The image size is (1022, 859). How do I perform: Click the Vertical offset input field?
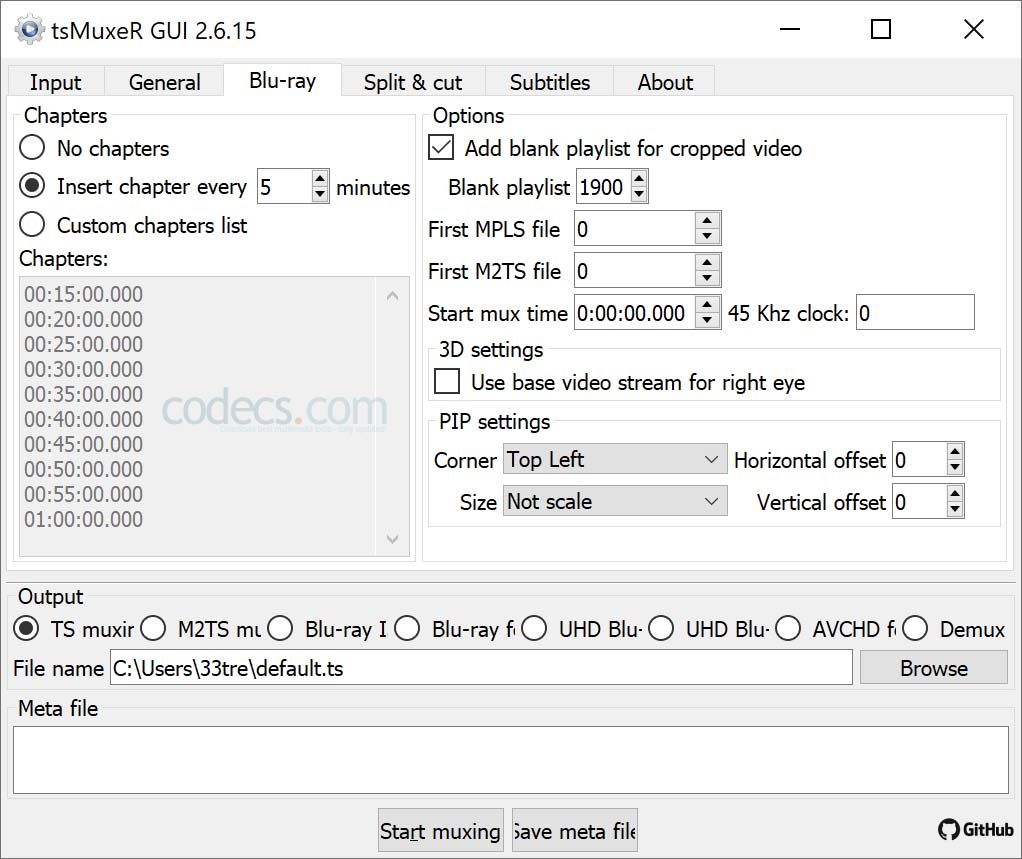pos(920,501)
